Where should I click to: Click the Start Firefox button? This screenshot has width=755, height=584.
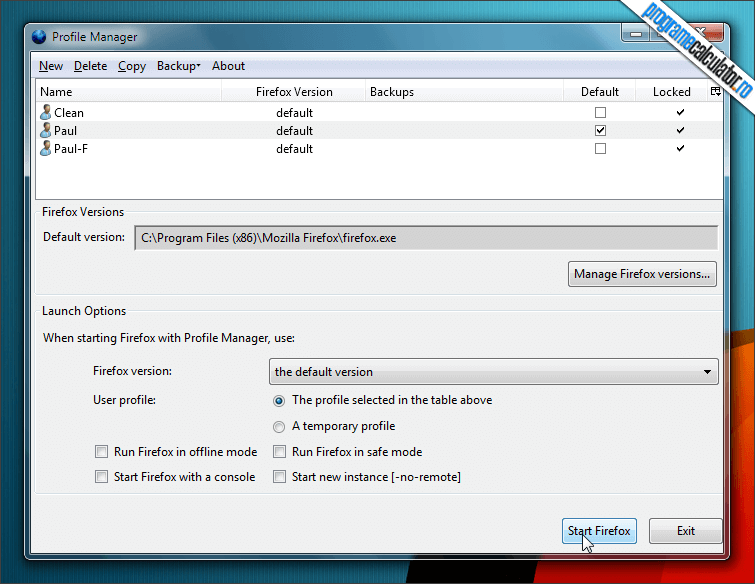tap(599, 531)
